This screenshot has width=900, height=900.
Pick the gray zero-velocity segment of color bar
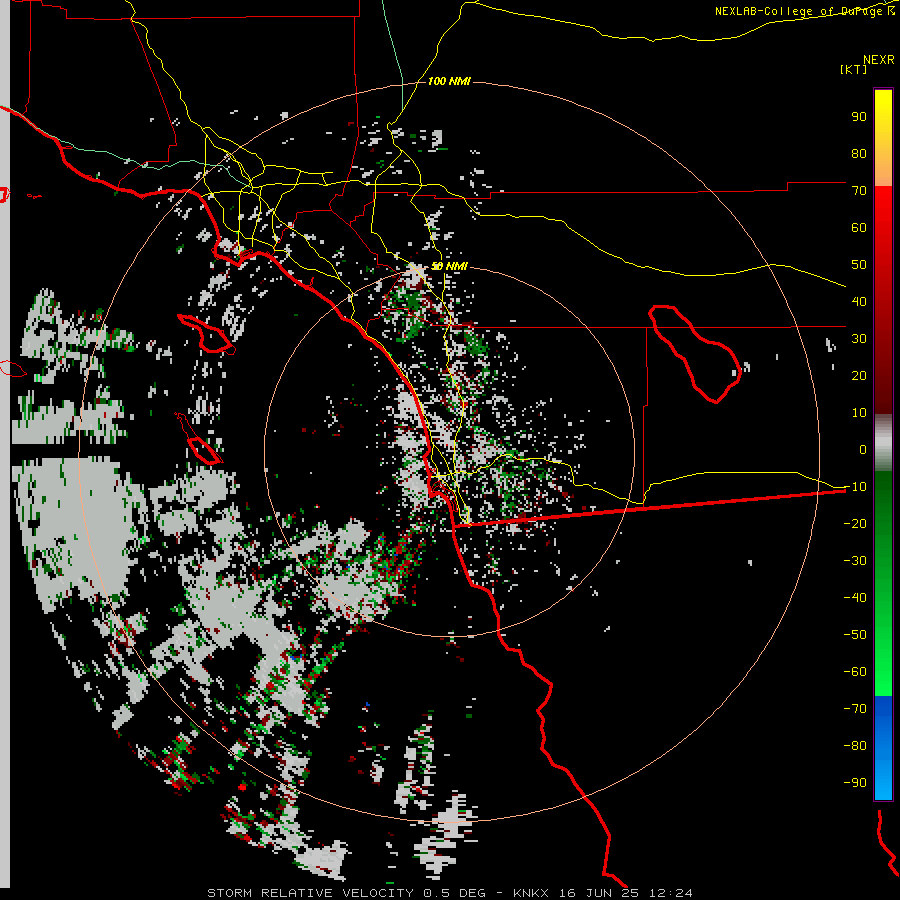pyautogui.click(x=883, y=443)
